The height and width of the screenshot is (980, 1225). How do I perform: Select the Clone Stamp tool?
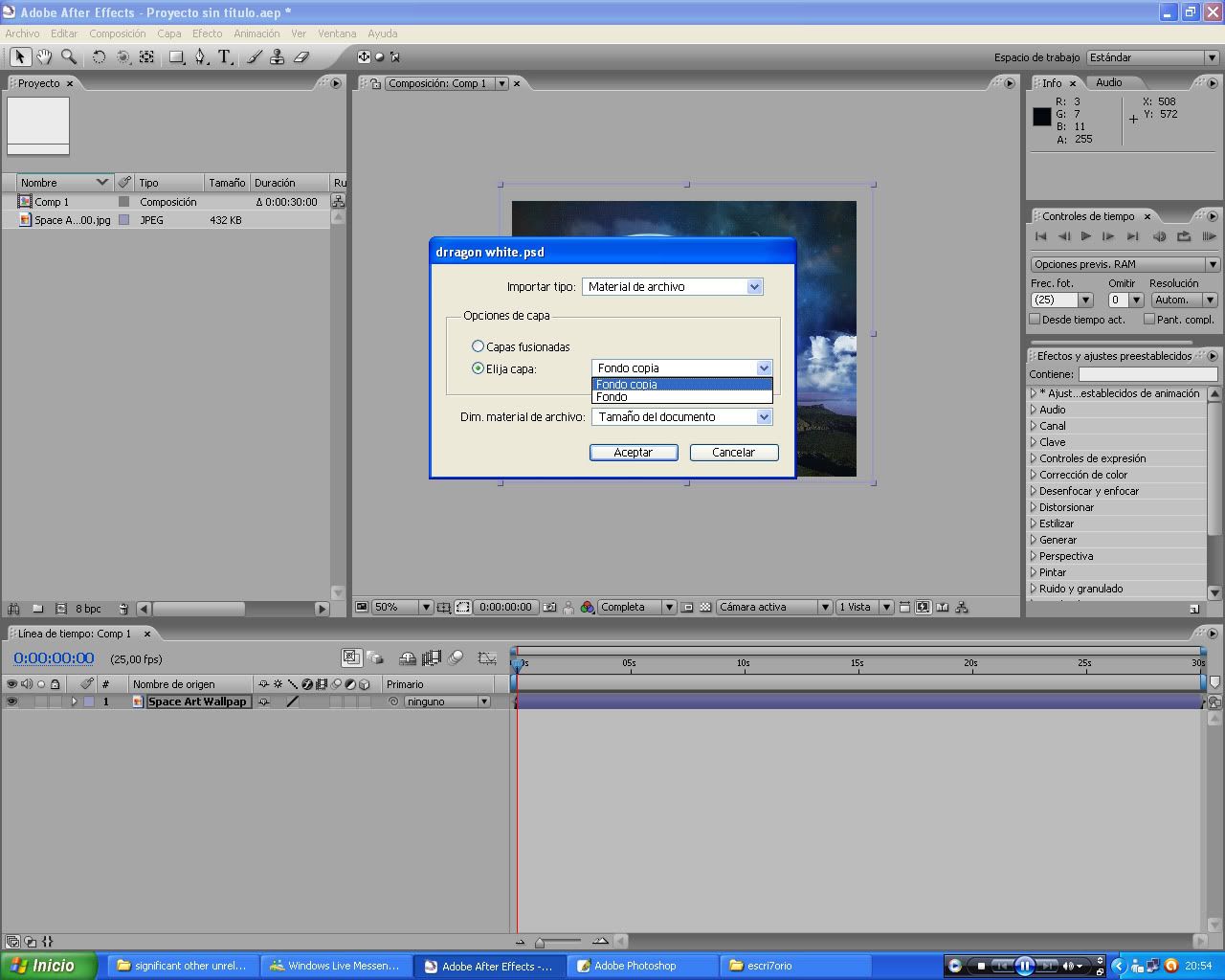coord(278,57)
